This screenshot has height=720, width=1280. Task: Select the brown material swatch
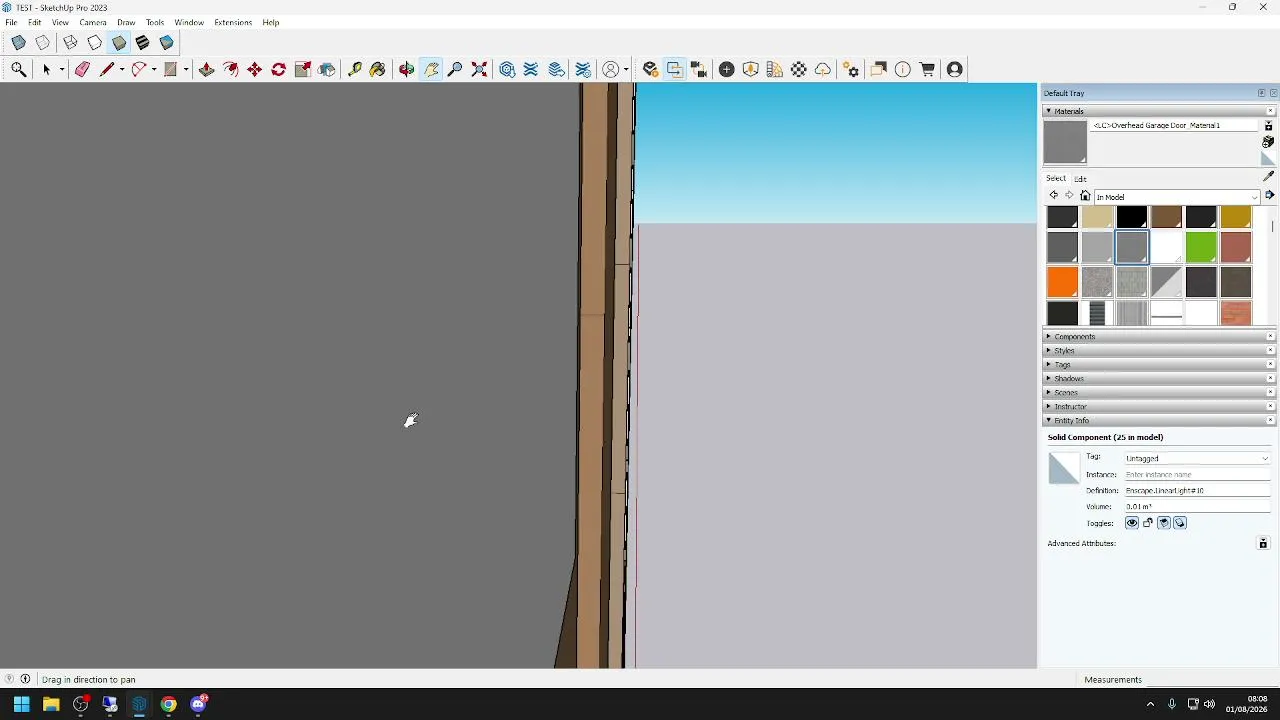pos(1166,216)
